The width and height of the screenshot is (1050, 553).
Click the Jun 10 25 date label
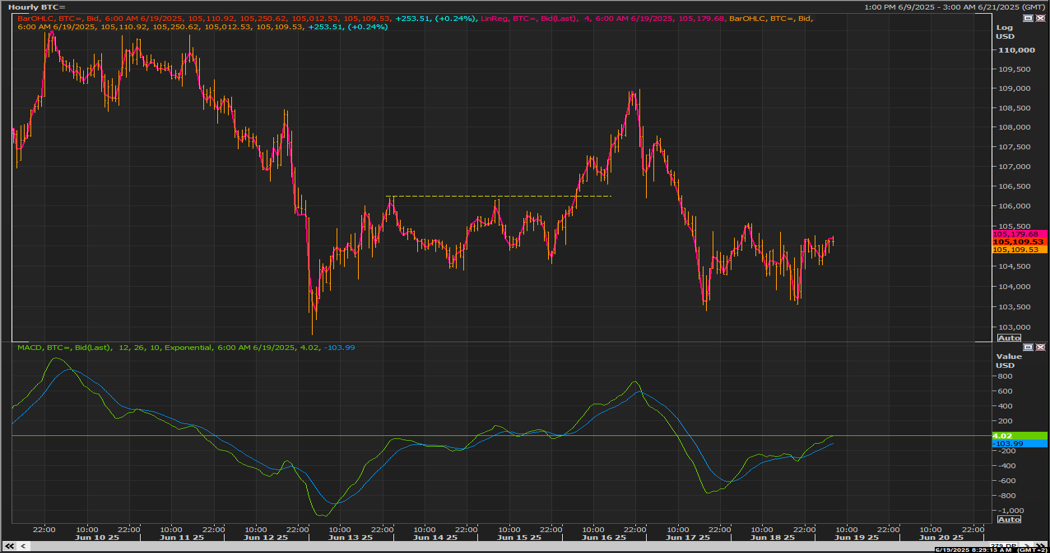(x=97, y=538)
